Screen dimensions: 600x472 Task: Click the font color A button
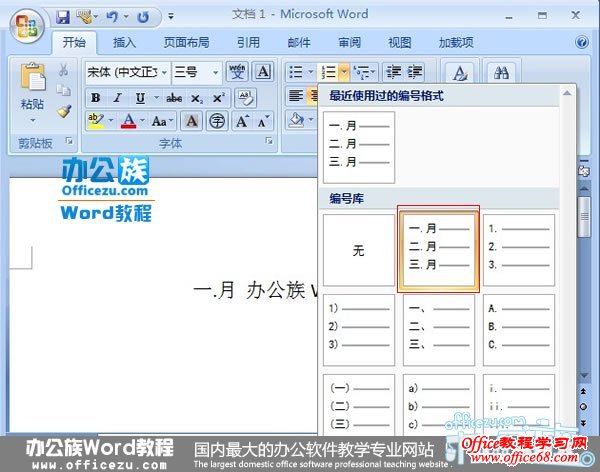pyautogui.click(x=128, y=121)
